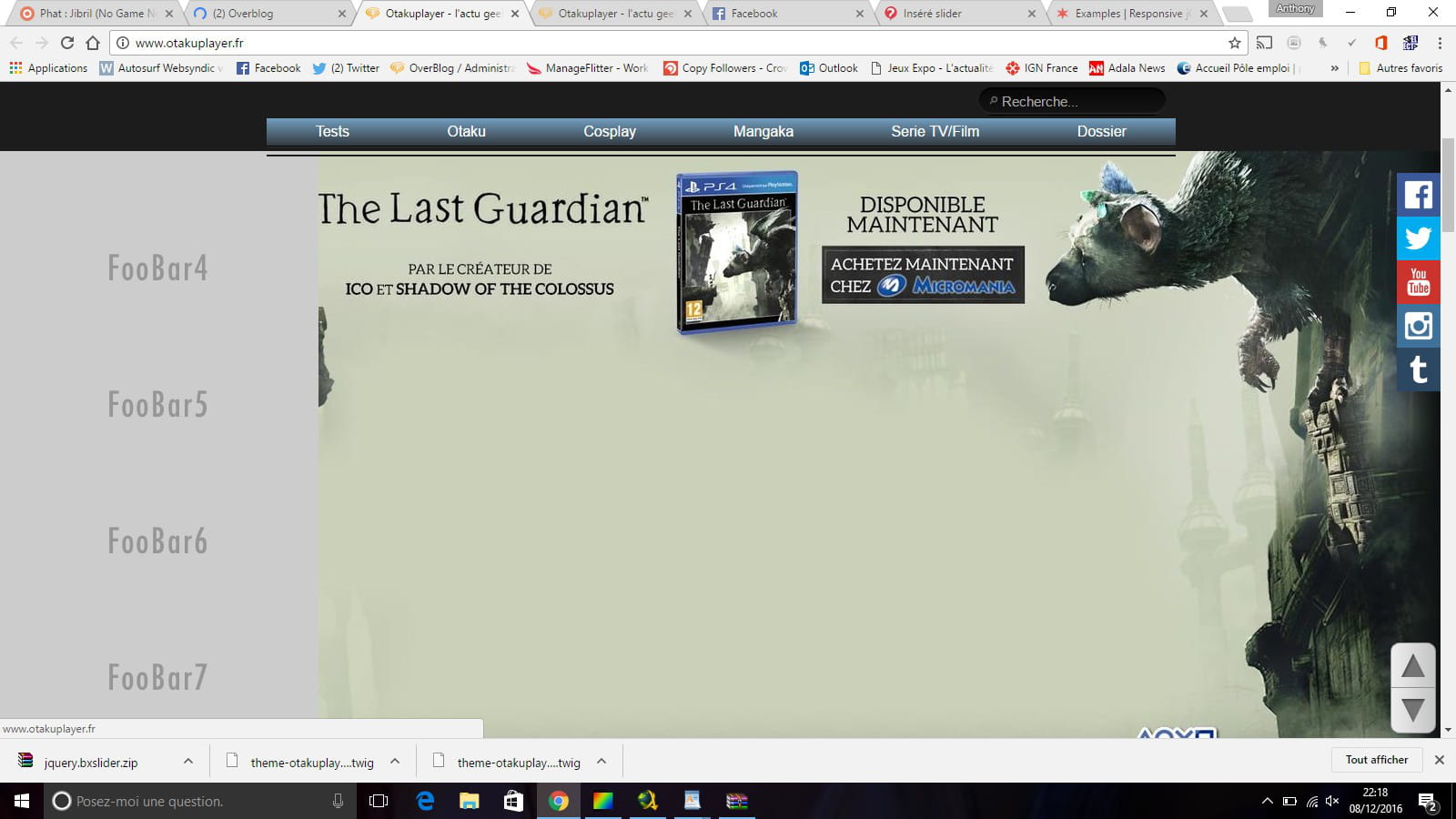Go to the browser home page icon

93,43
